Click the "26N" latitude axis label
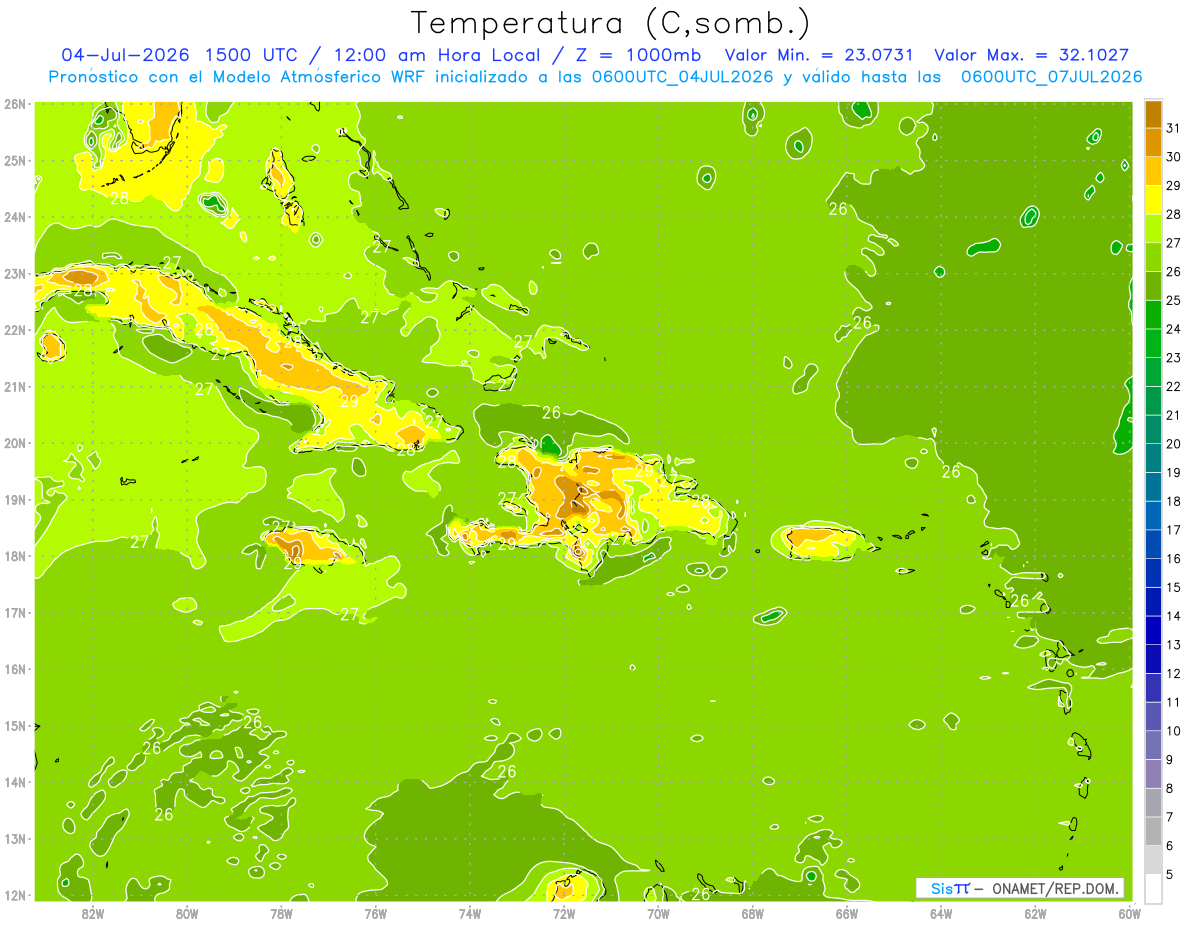 [x=15, y=104]
